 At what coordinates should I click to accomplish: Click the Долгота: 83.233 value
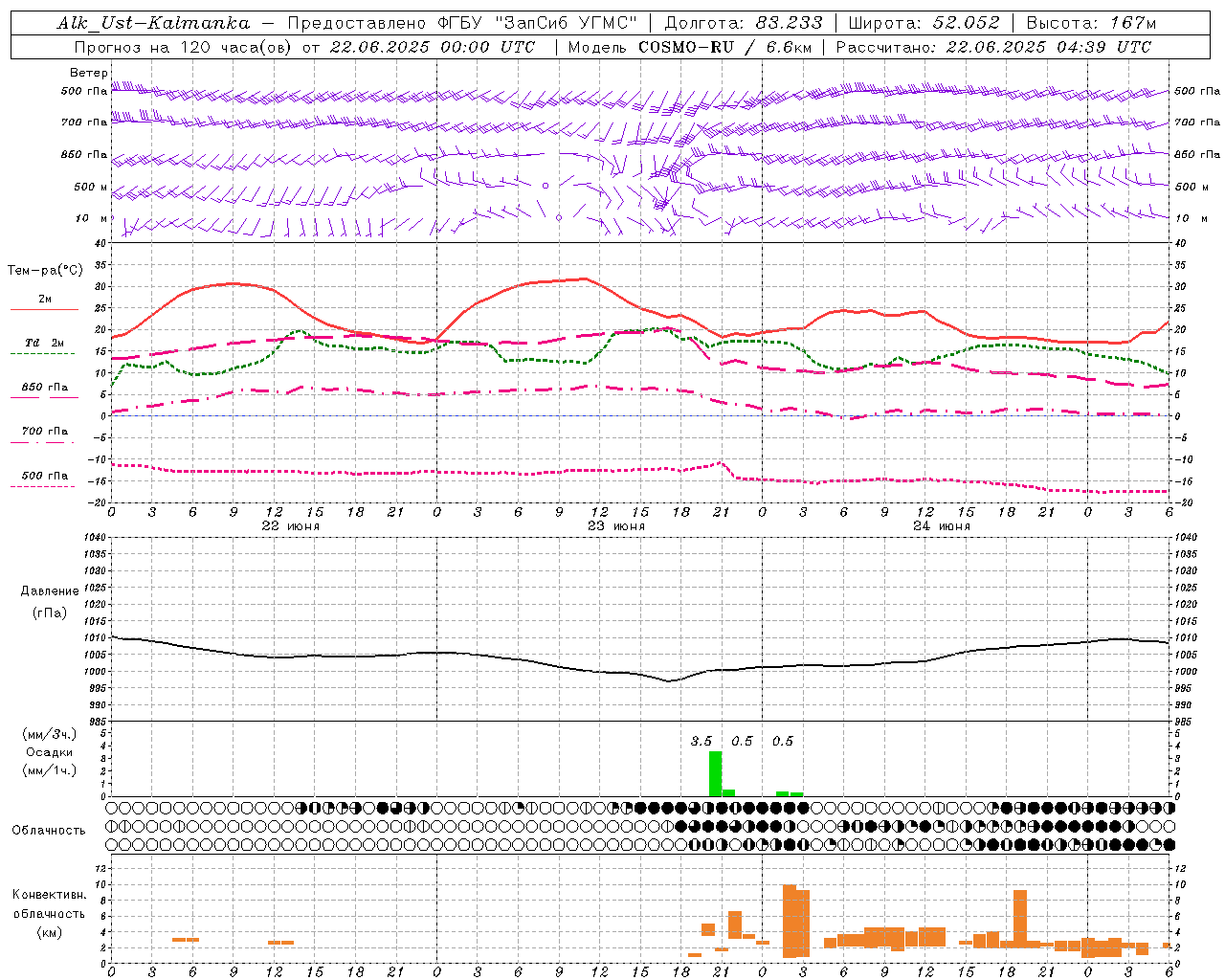744,23
